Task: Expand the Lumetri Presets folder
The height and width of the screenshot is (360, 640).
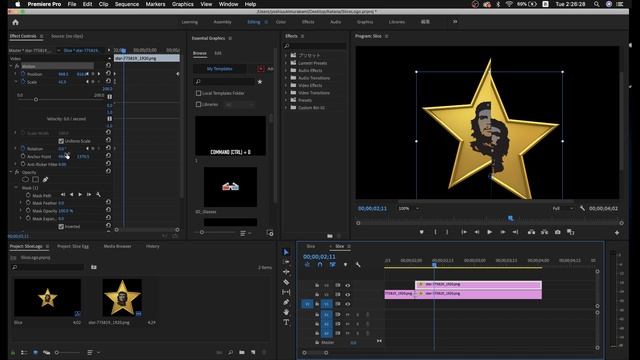Action: click(286, 63)
